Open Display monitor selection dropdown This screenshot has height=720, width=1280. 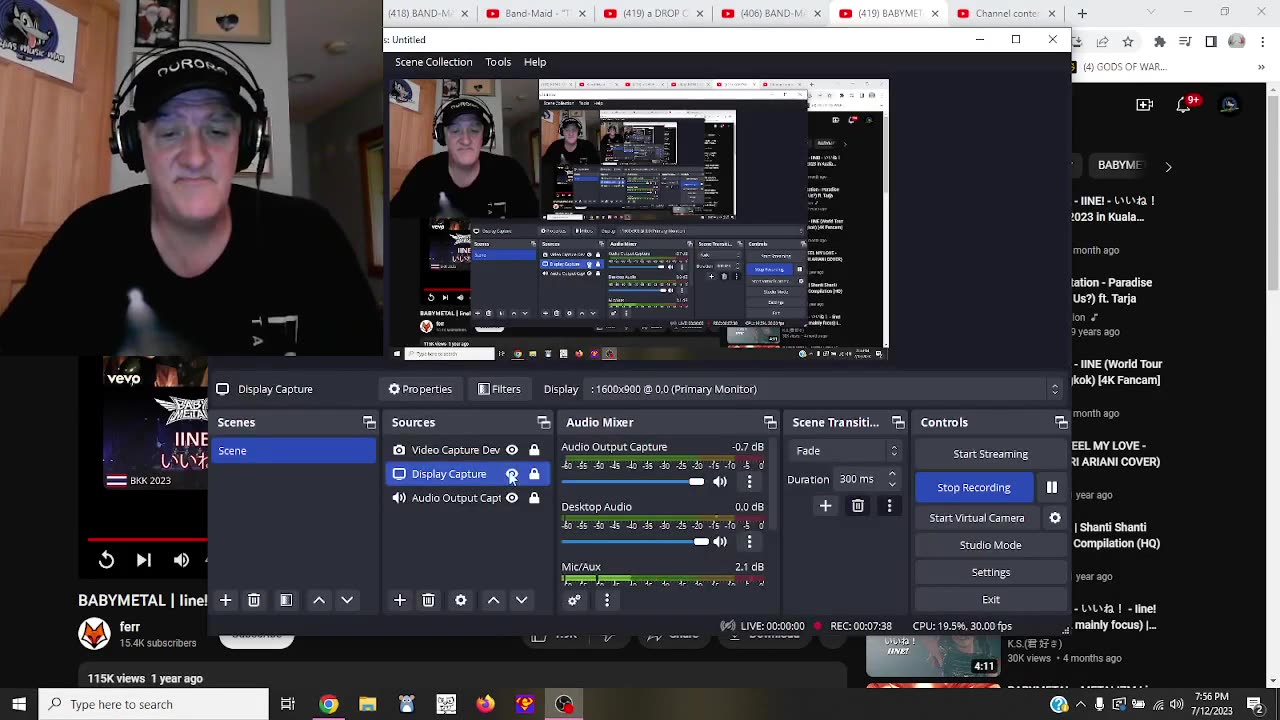point(827,389)
